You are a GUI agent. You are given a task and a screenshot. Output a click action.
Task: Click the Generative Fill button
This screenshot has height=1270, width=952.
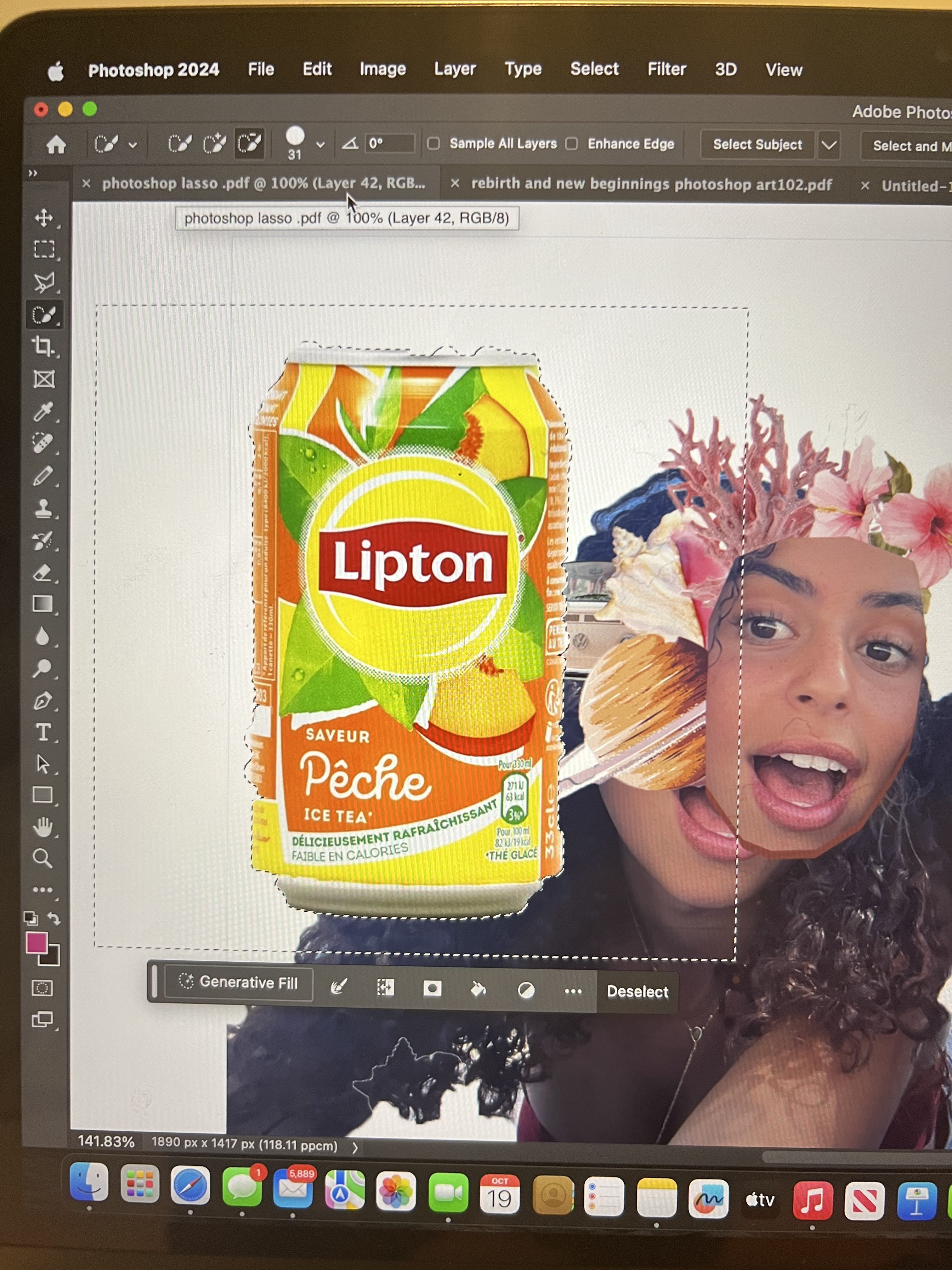click(239, 982)
